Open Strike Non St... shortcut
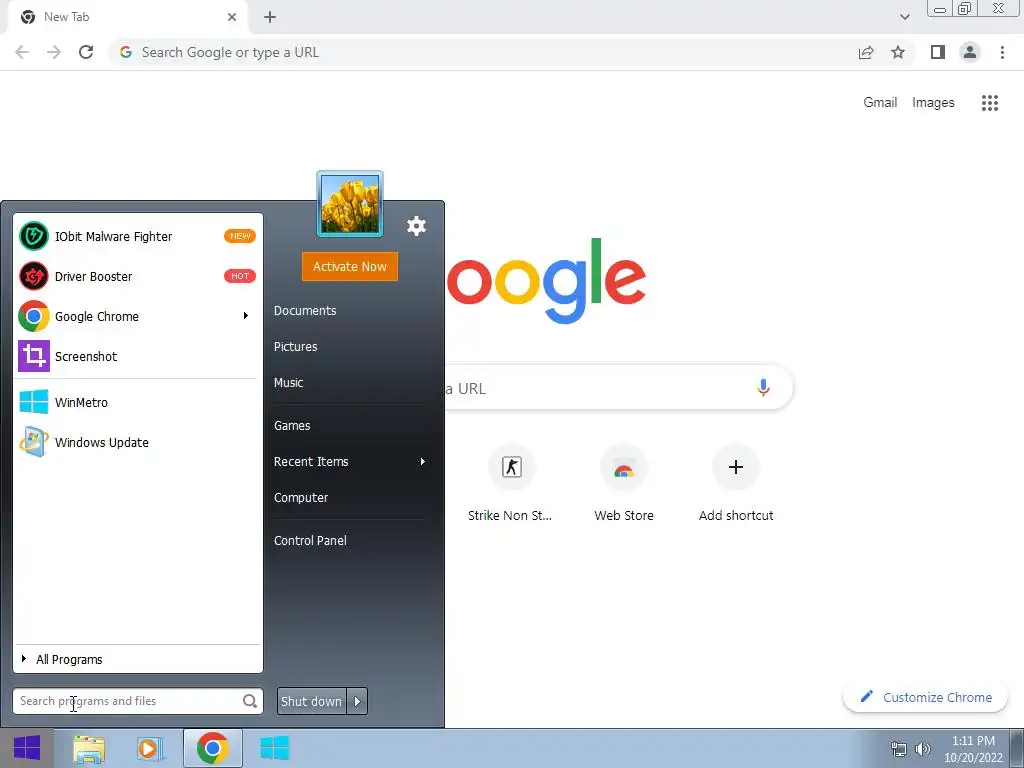The width and height of the screenshot is (1024, 768). tap(511, 483)
